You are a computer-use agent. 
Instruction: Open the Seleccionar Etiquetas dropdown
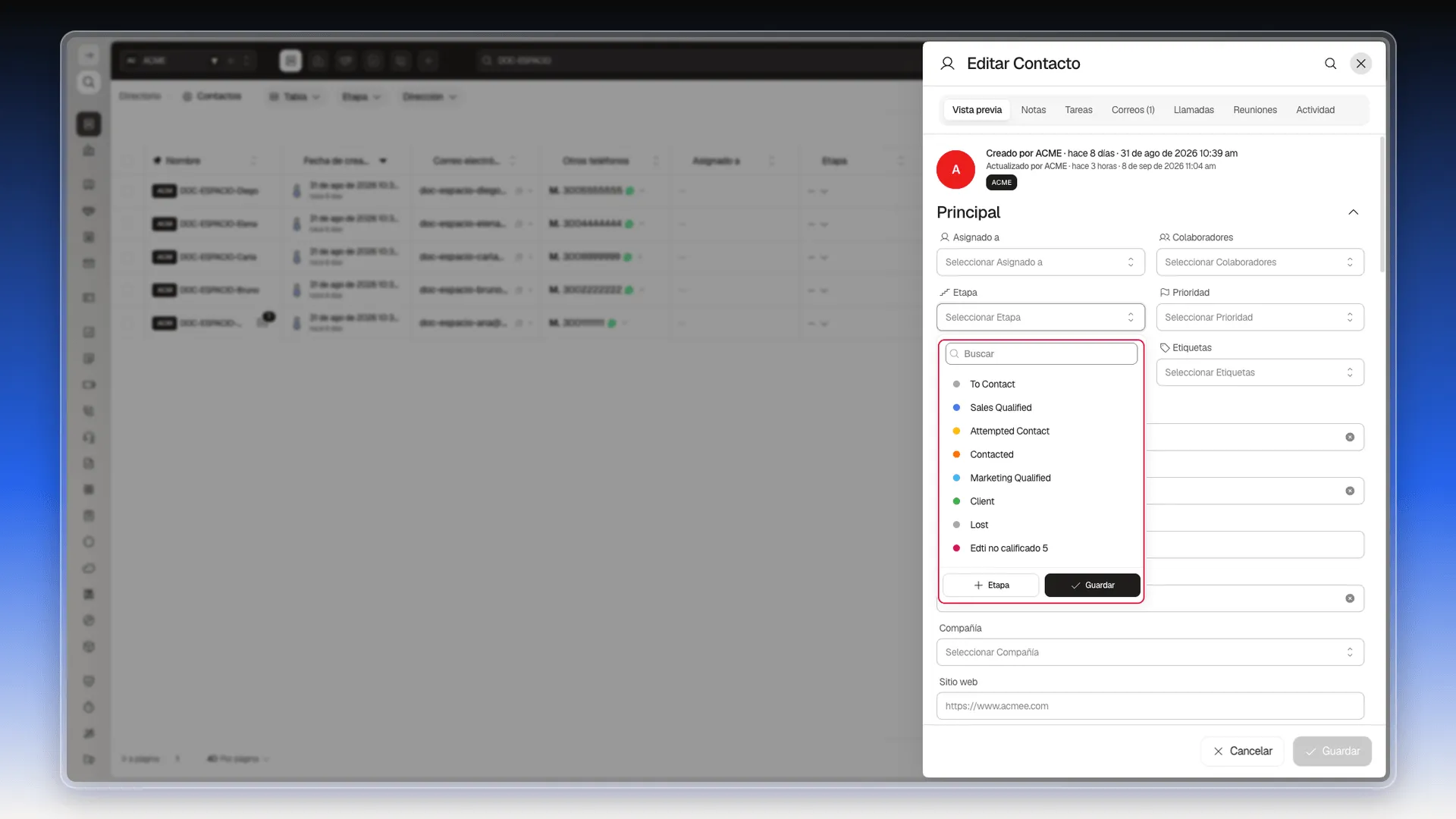click(1260, 372)
